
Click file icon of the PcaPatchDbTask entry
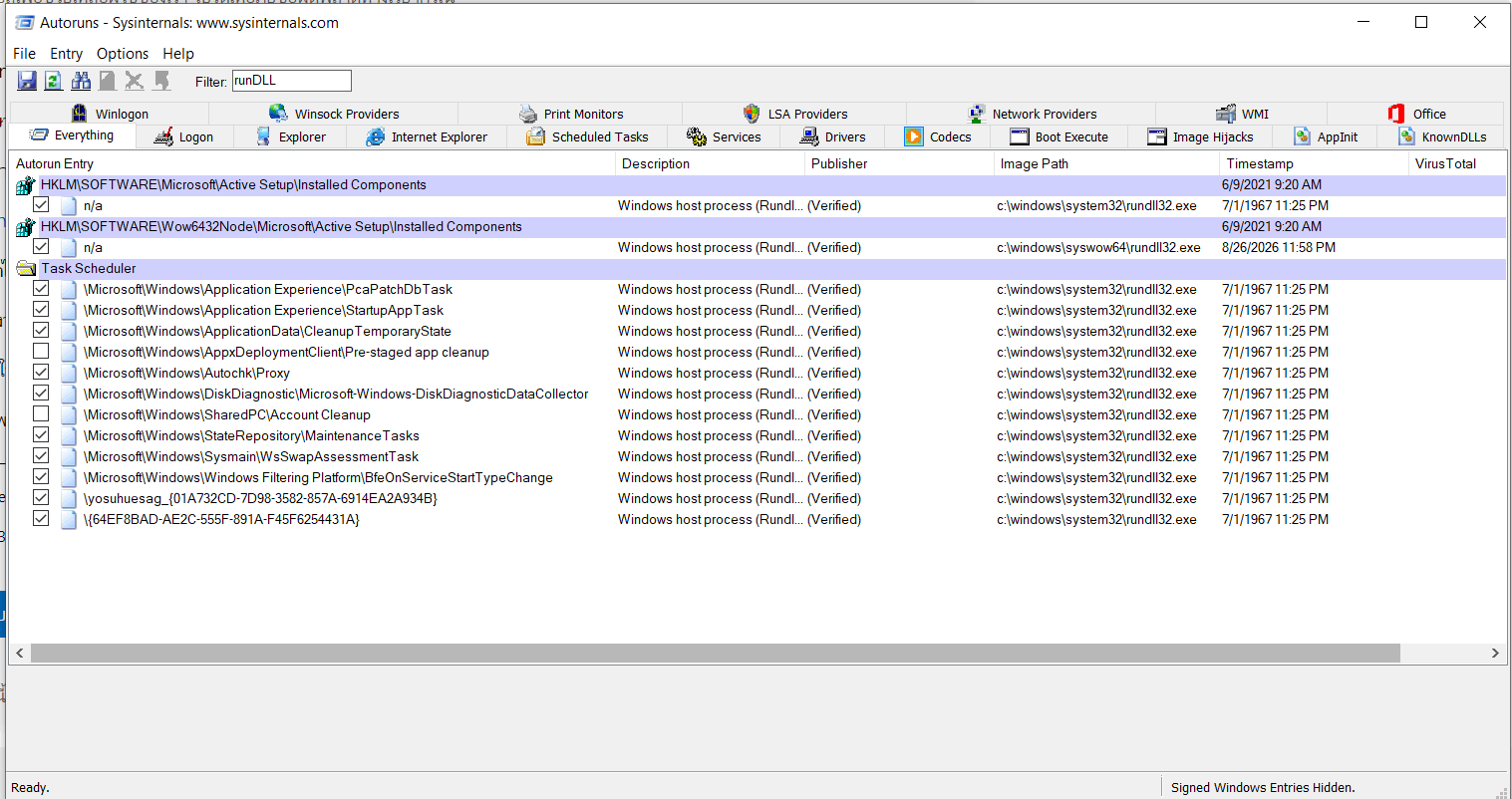(x=69, y=290)
